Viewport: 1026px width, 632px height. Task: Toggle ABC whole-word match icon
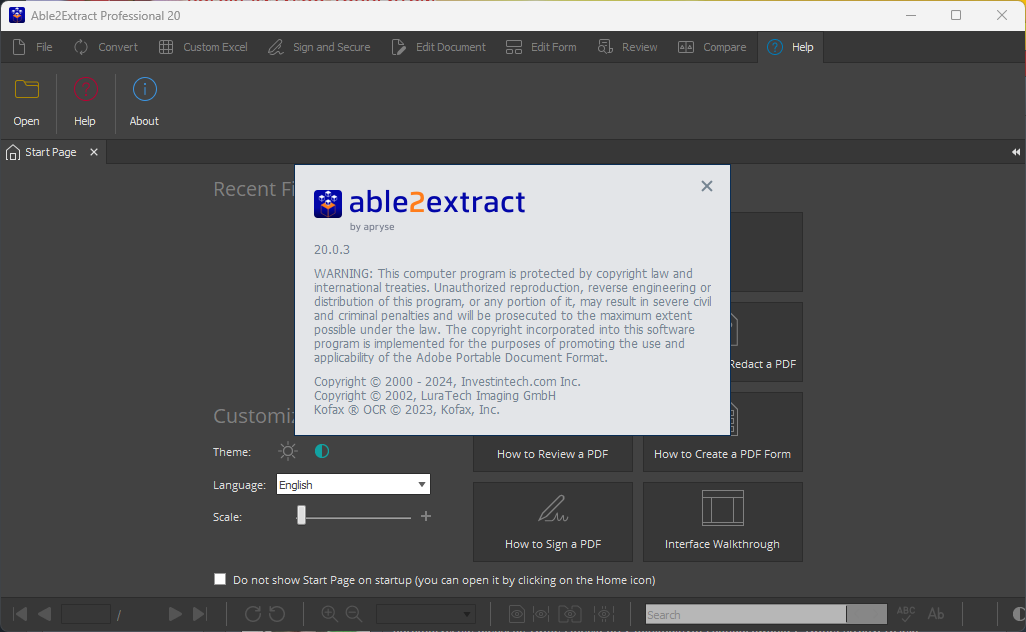[906, 614]
